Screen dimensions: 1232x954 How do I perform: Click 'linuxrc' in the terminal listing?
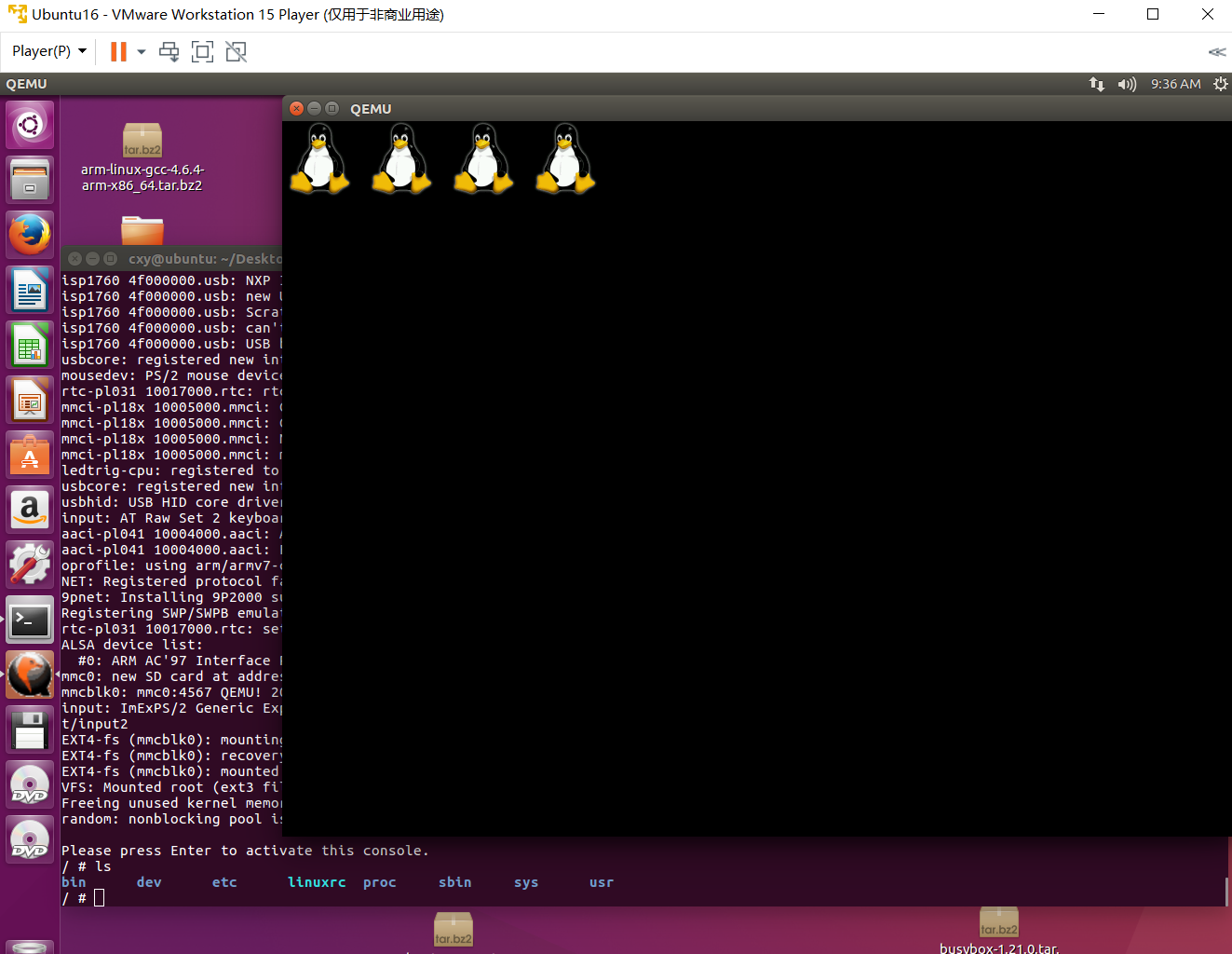click(x=317, y=882)
